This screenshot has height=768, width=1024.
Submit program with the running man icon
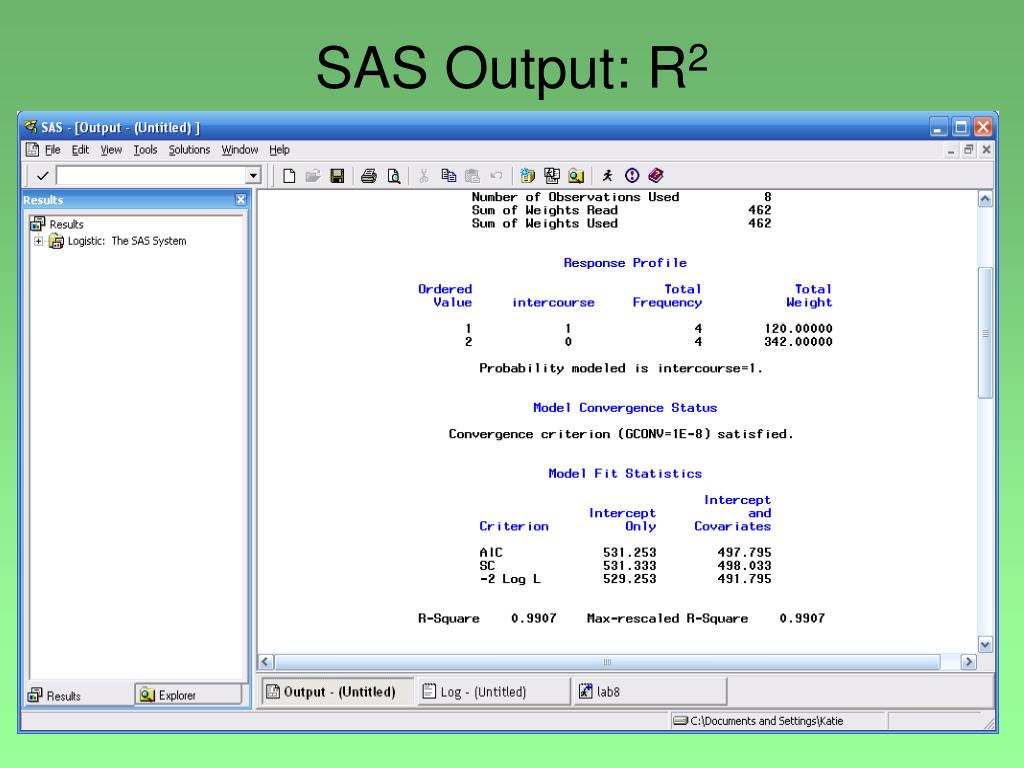coord(607,176)
